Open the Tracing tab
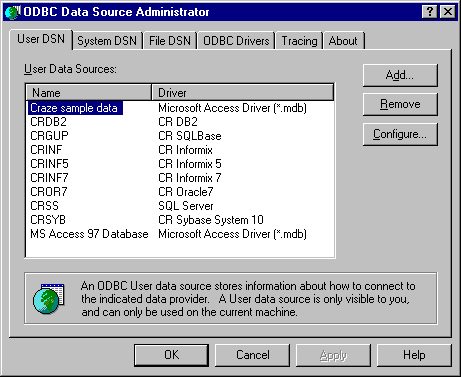The width and height of the screenshot is (461, 377). (x=299, y=41)
